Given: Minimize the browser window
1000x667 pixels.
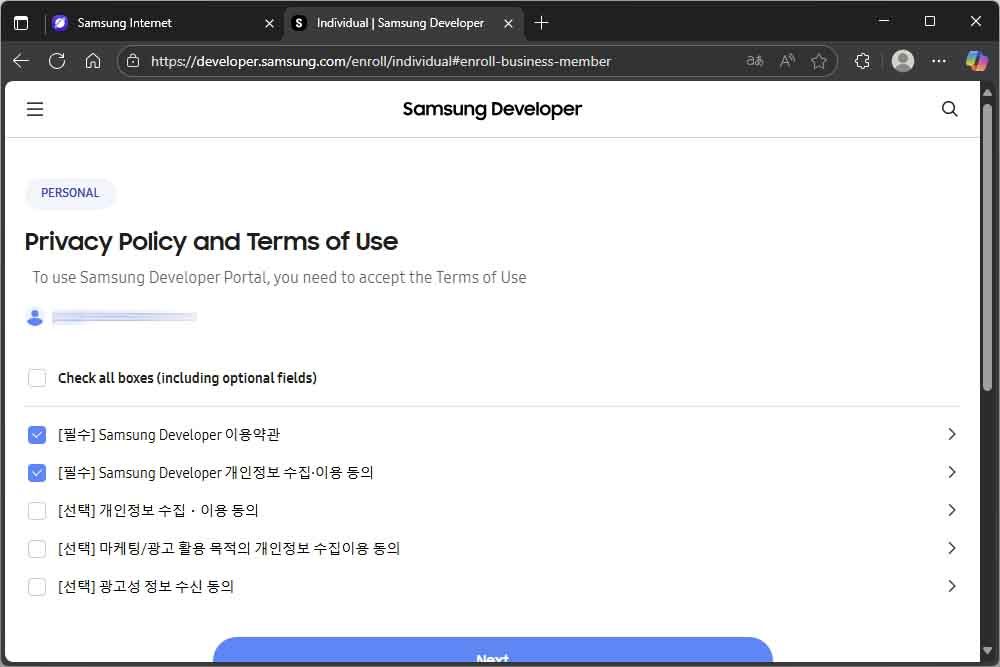Looking at the screenshot, I should [884, 21].
